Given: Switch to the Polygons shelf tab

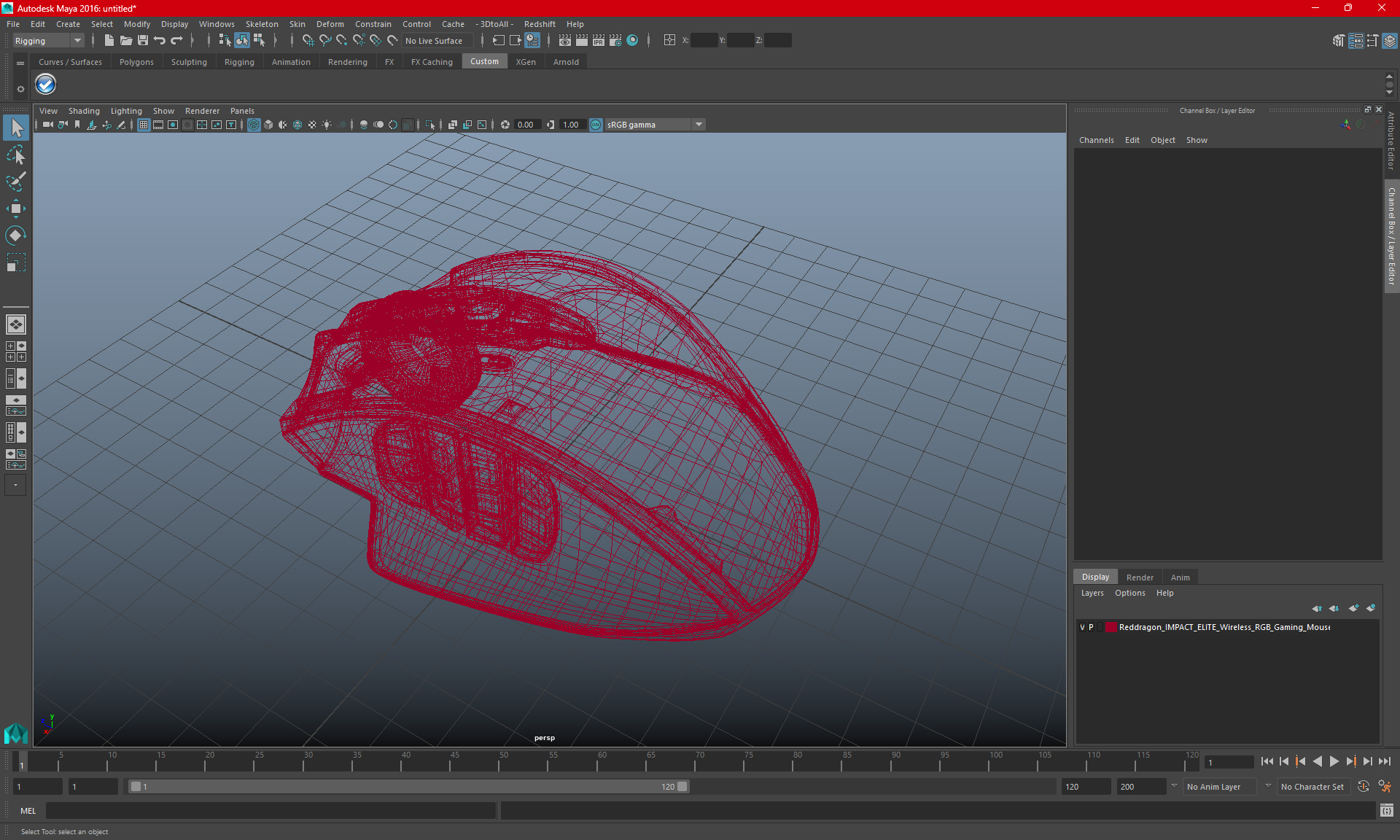Looking at the screenshot, I should point(136,62).
